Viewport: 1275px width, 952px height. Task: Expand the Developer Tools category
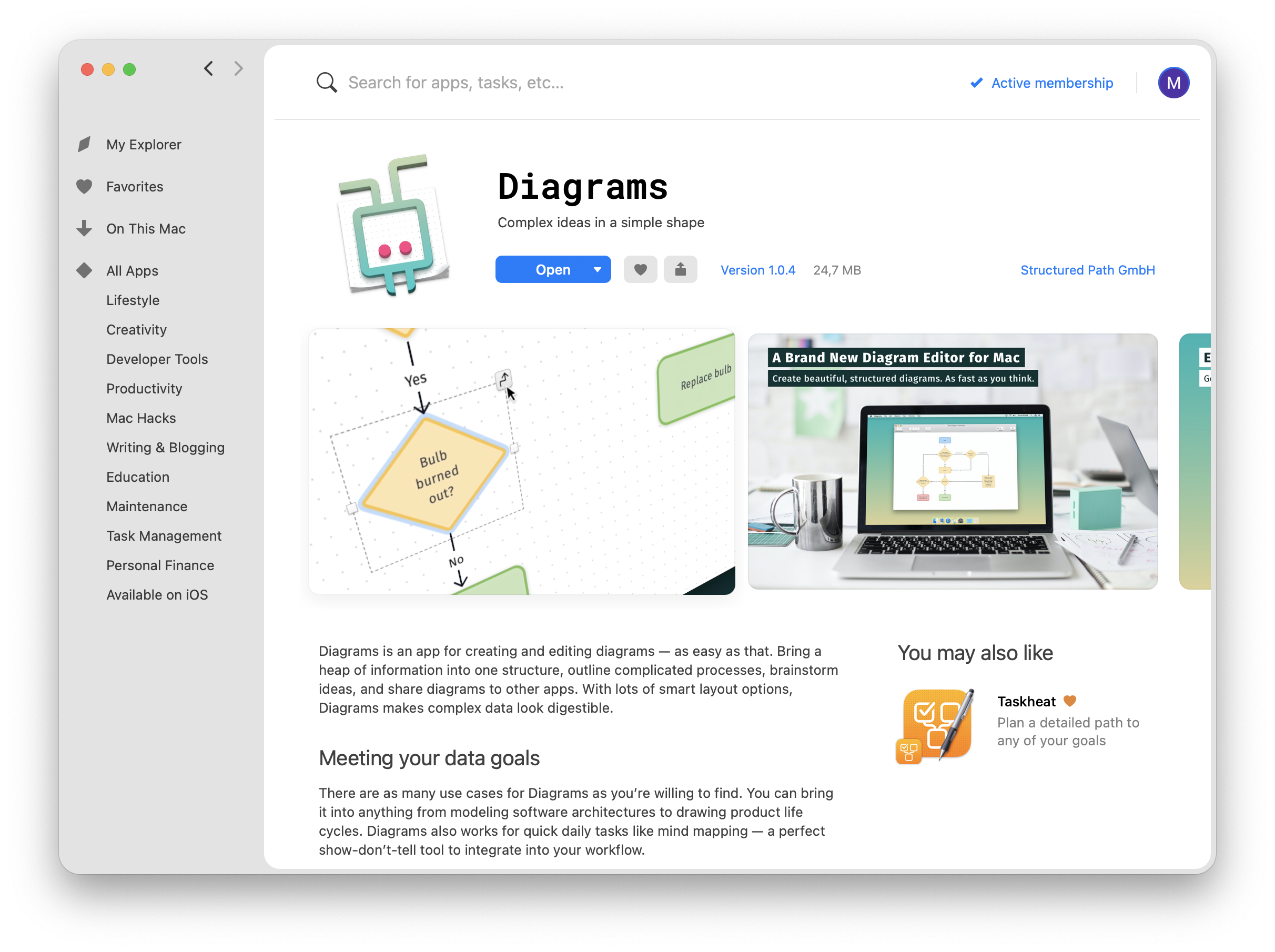(156, 358)
